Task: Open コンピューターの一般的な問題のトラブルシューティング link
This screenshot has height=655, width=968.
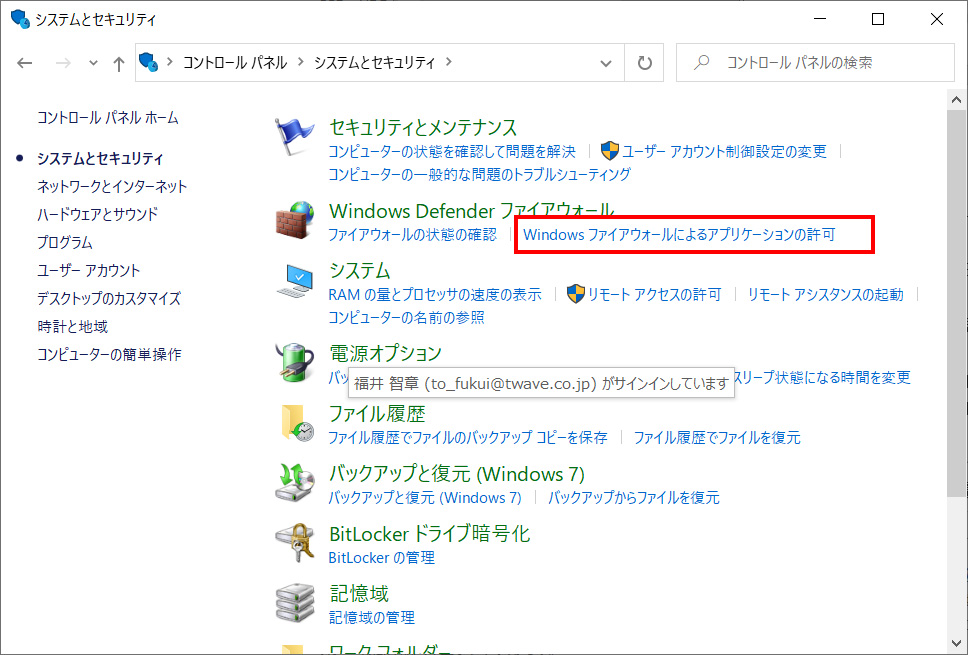Action: 479,174
